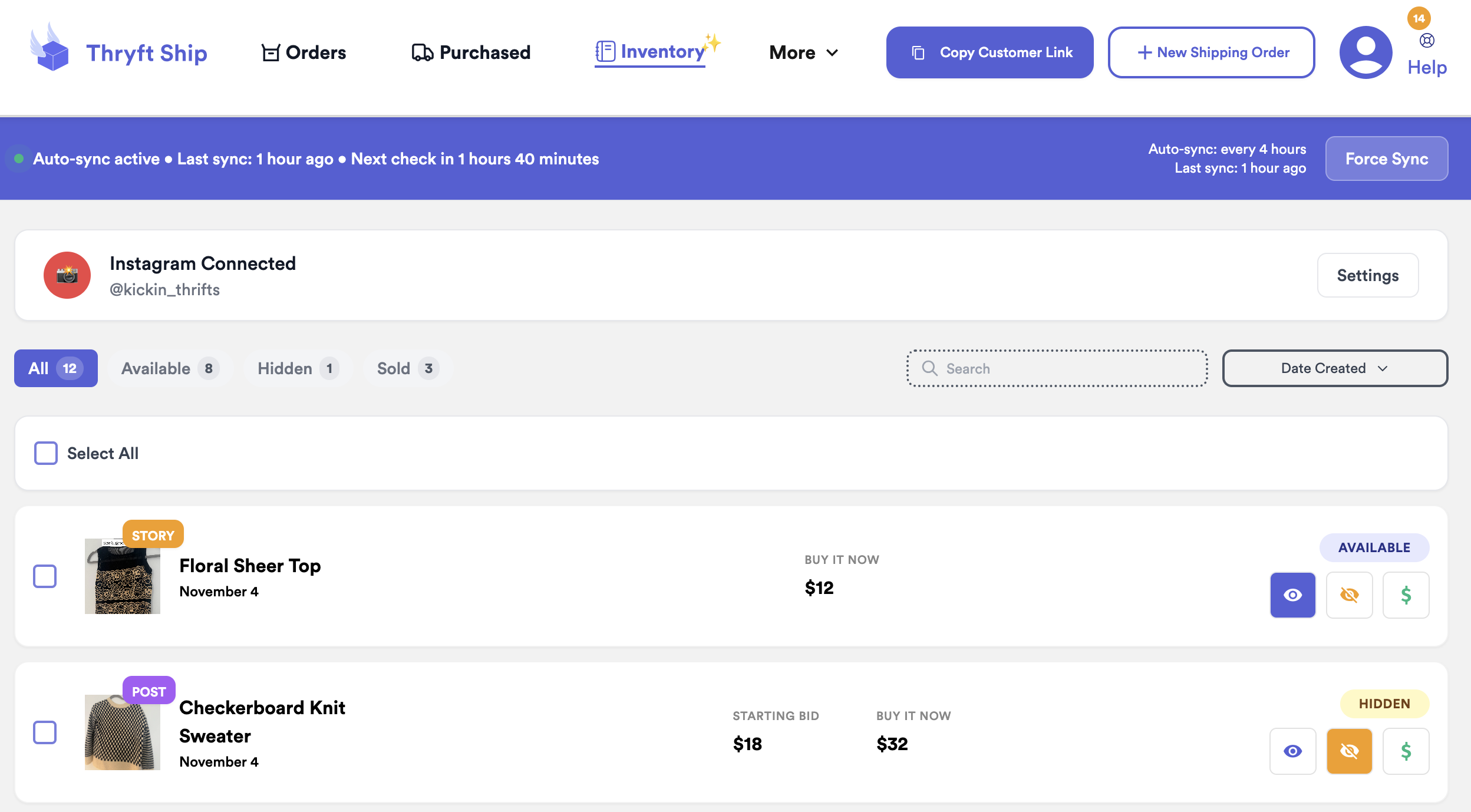Tick the Checkerboard Knit Sweater checkbox
Screen dimensions: 1471x812
tap(45, 732)
